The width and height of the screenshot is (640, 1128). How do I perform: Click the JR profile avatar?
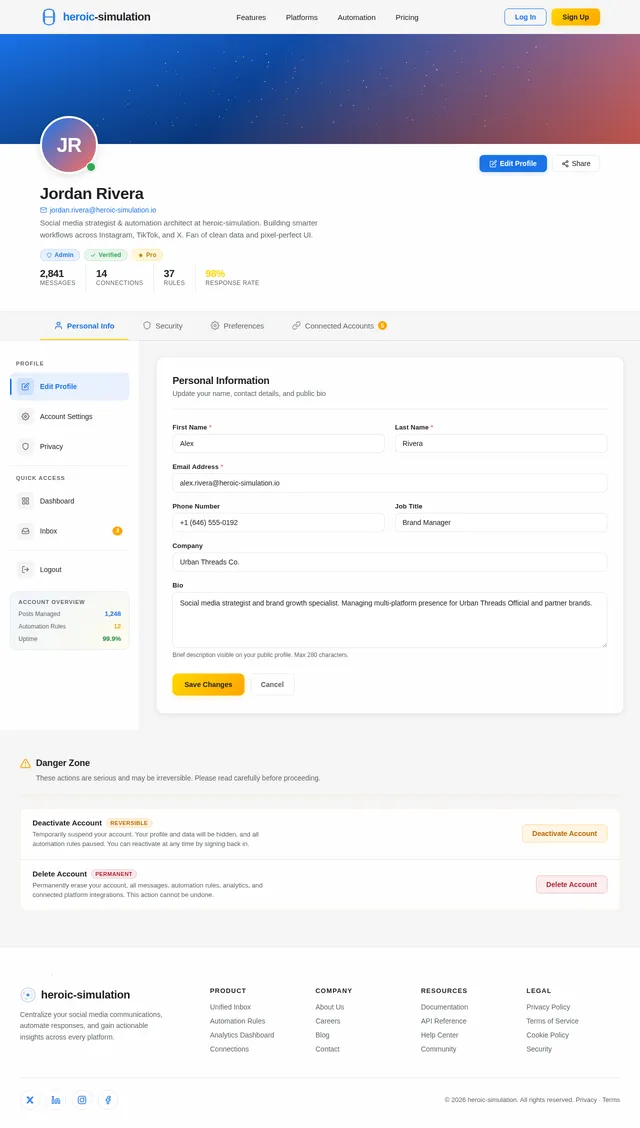tap(69, 145)
